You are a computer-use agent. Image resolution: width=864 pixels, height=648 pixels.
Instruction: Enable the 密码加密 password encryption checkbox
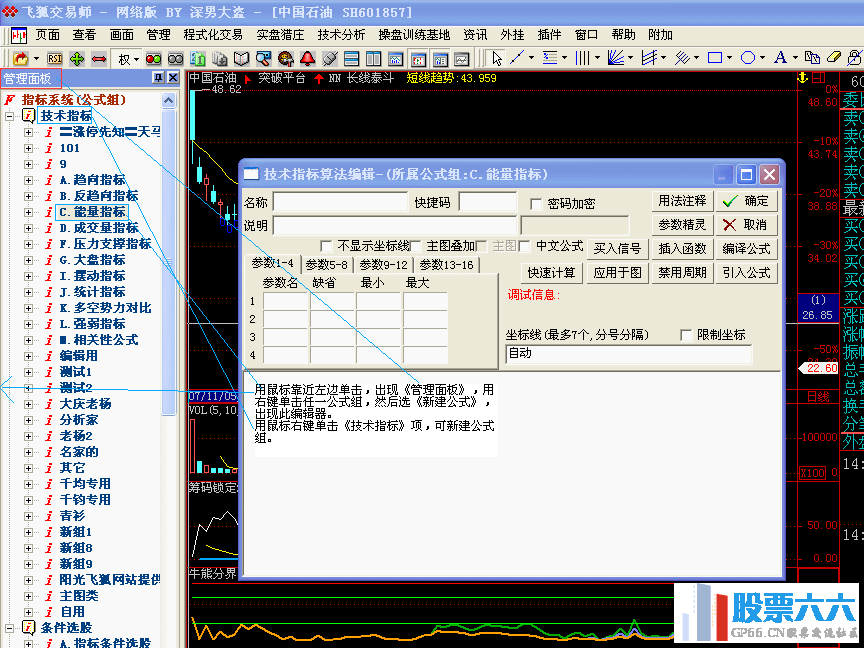(535, 204)
